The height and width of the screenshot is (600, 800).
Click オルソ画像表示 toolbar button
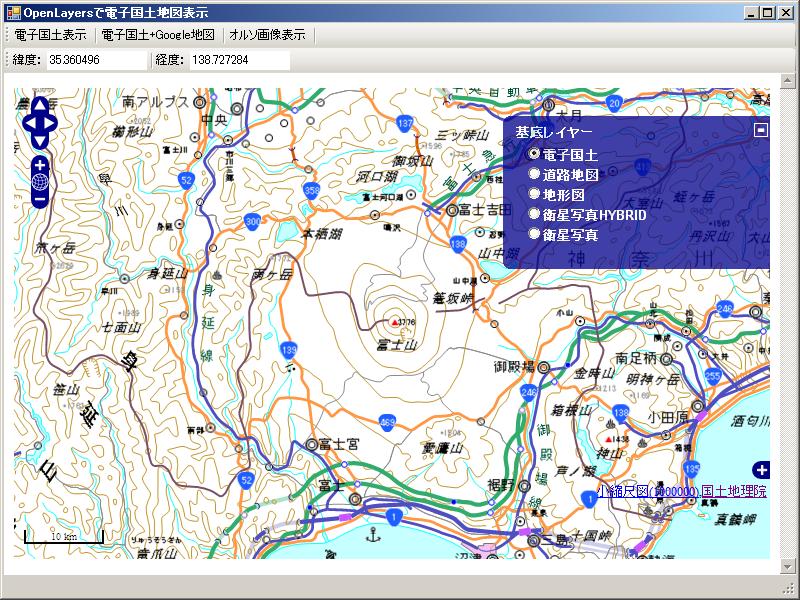pos(267,35)
